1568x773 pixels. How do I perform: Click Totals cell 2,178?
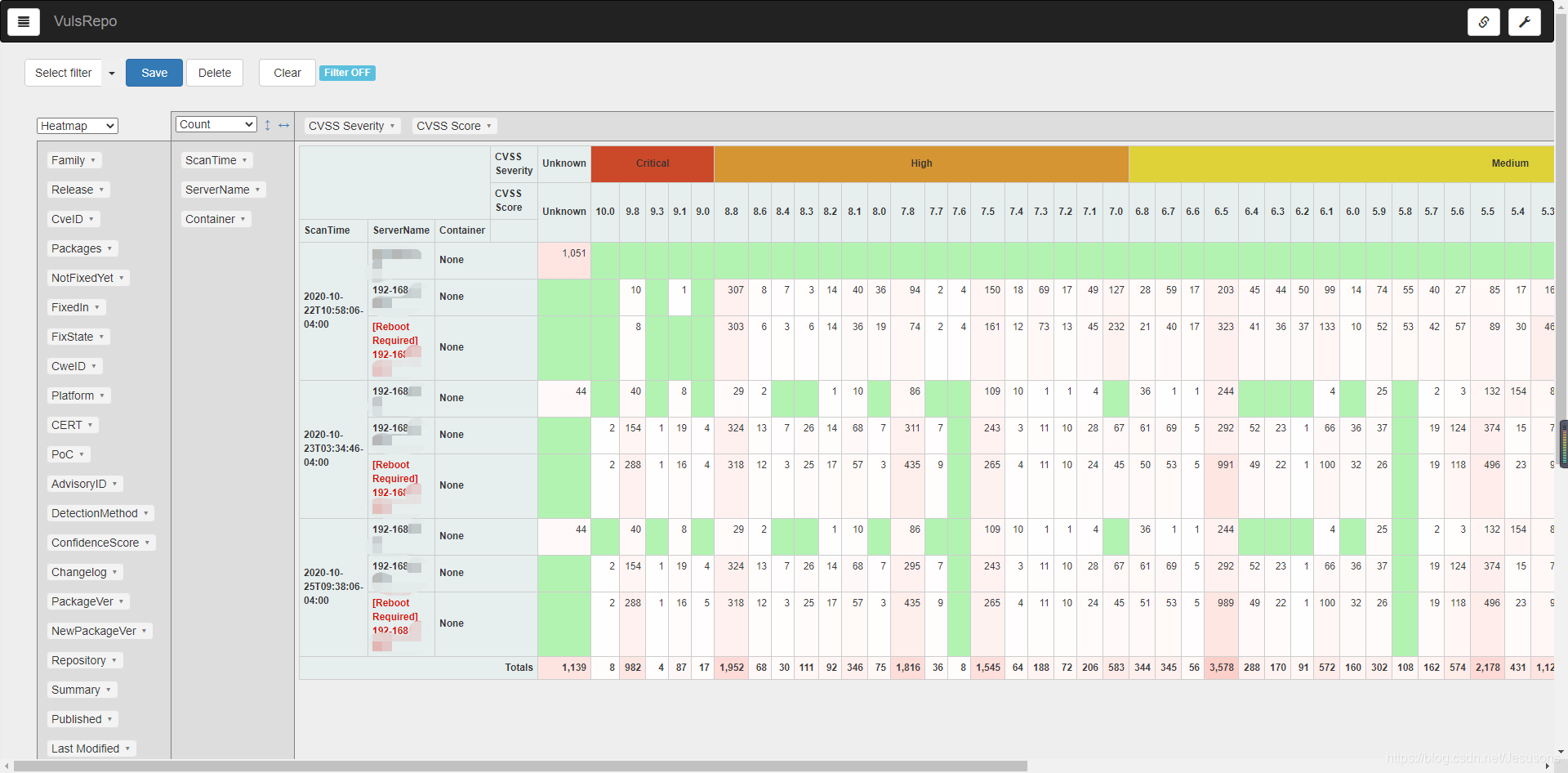1487,668
